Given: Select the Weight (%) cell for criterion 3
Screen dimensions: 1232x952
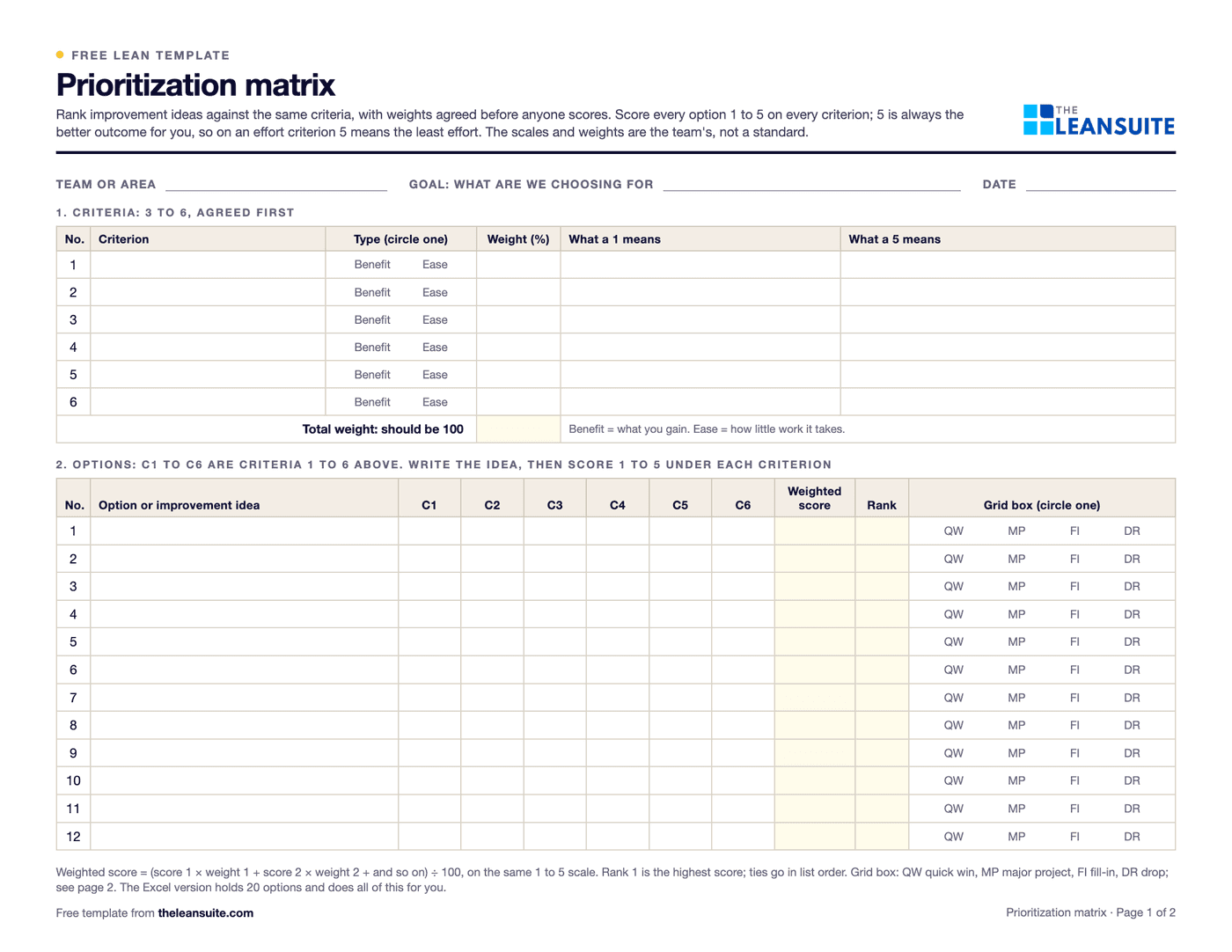Looking at the screenshot, I should (518, 319).
